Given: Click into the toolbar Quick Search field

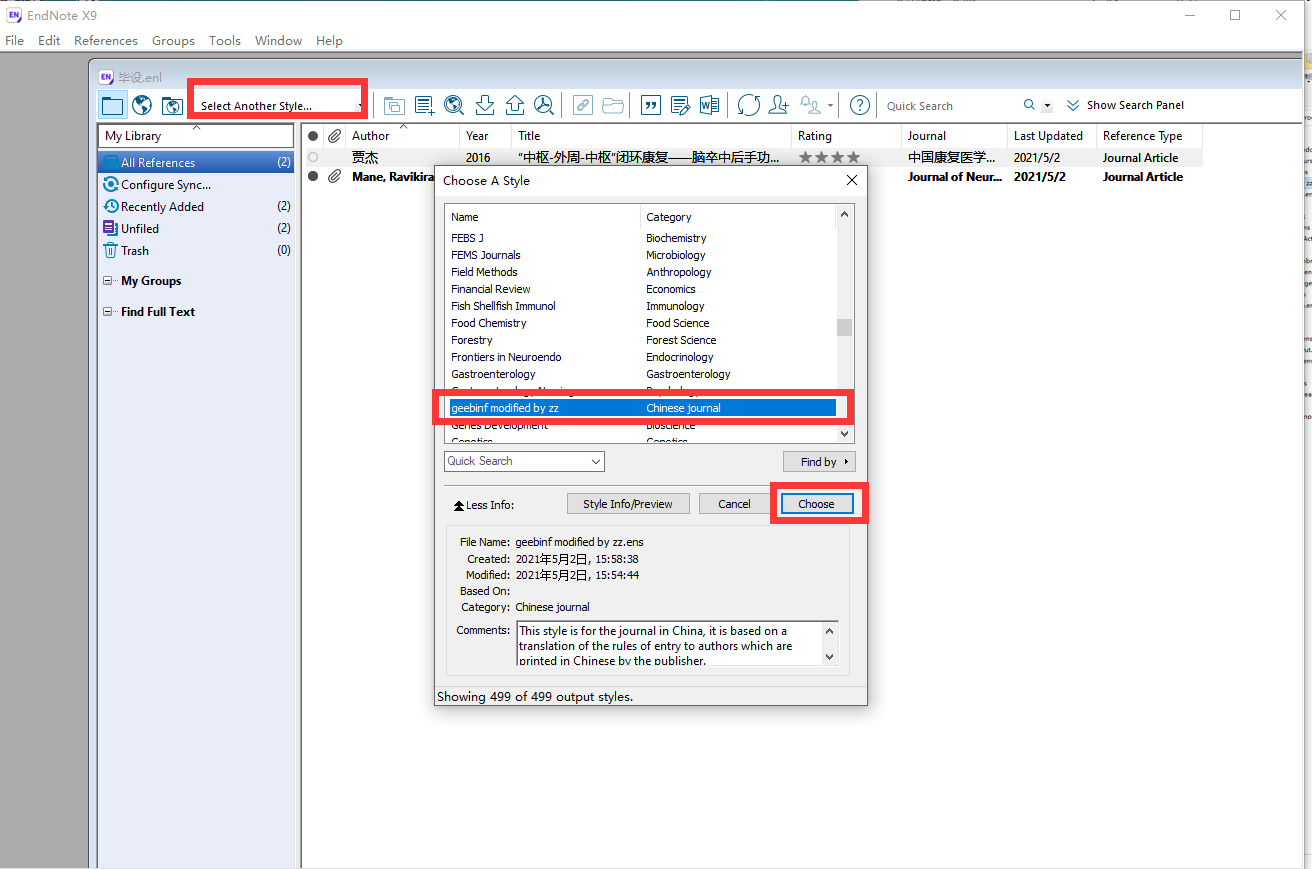Looking at the screenshot, I should [x=952, y=106].
